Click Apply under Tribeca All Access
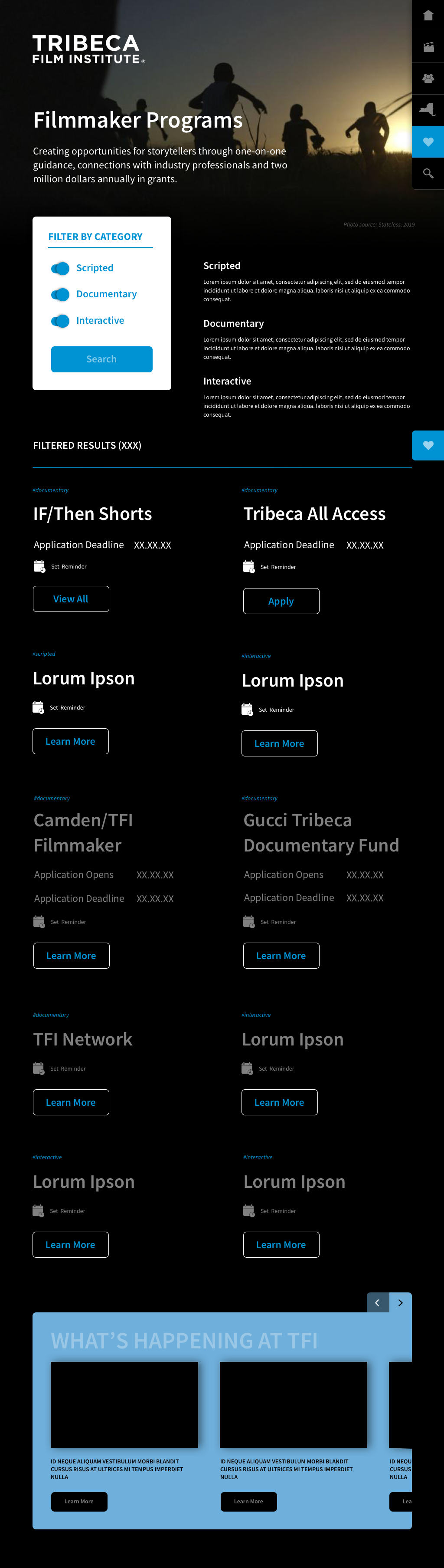 (281, 601)
